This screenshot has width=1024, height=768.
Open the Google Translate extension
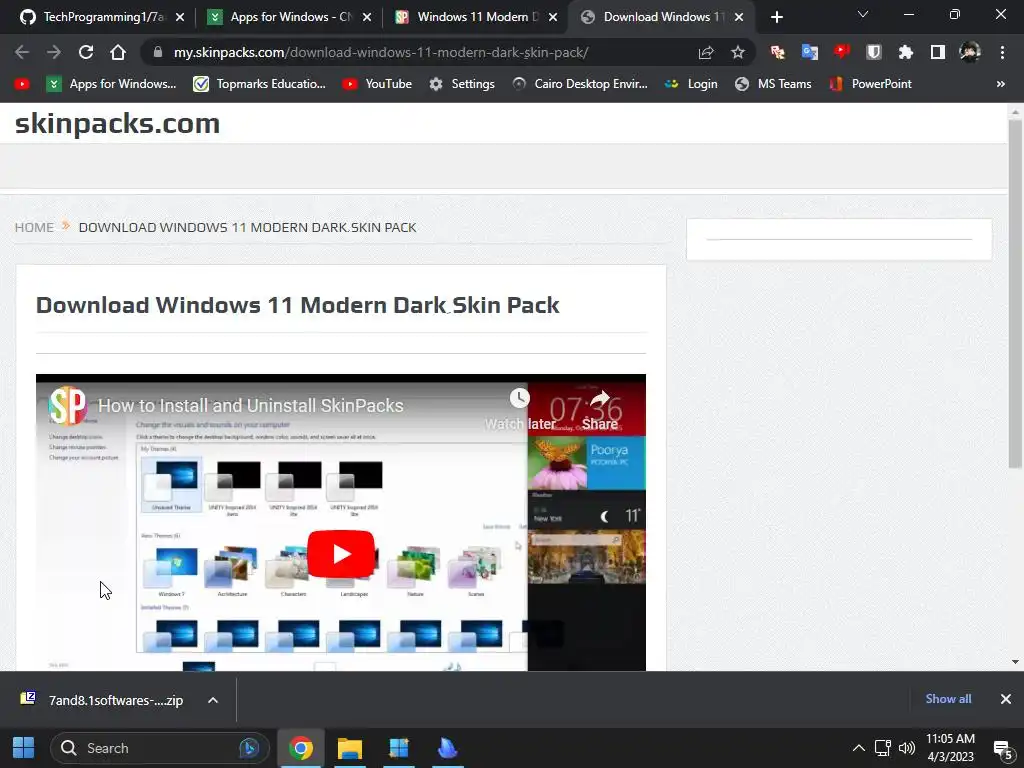[810, 52]
